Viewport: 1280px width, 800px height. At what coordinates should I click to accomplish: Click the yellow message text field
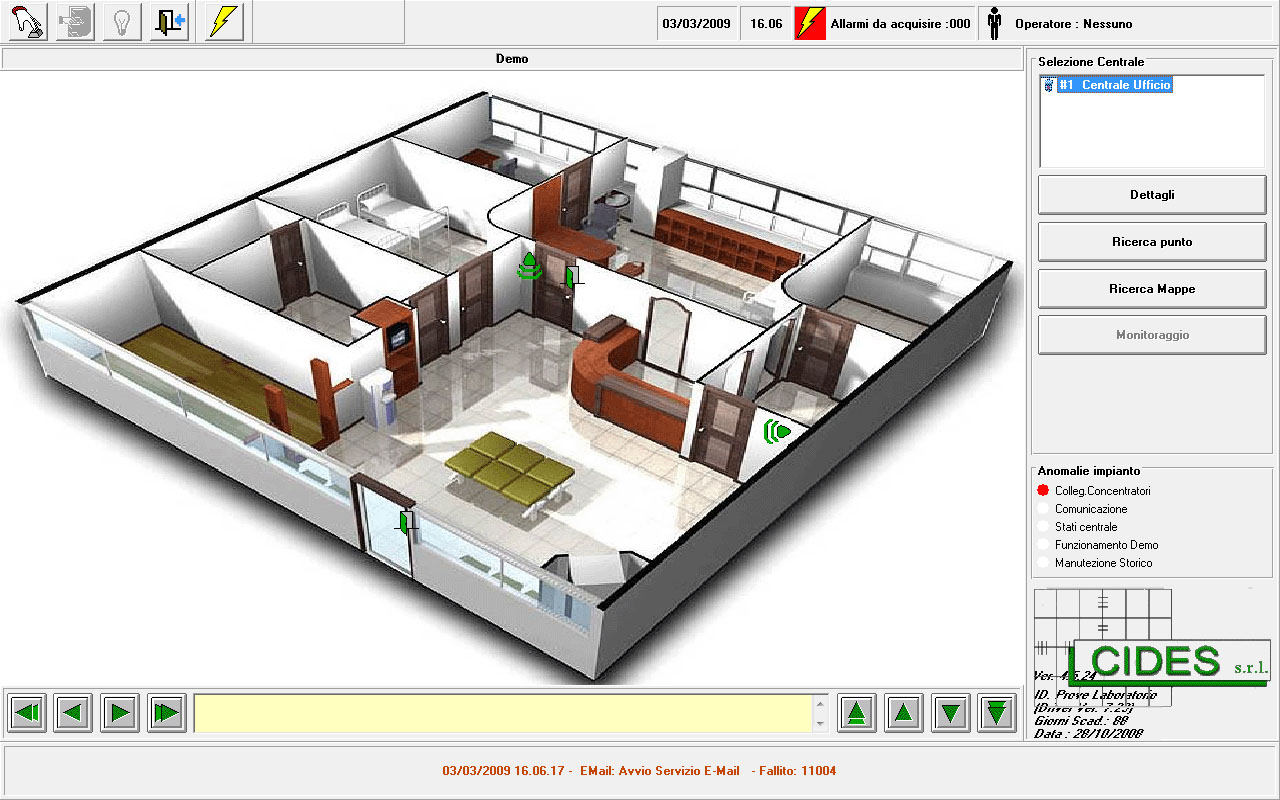503,713
